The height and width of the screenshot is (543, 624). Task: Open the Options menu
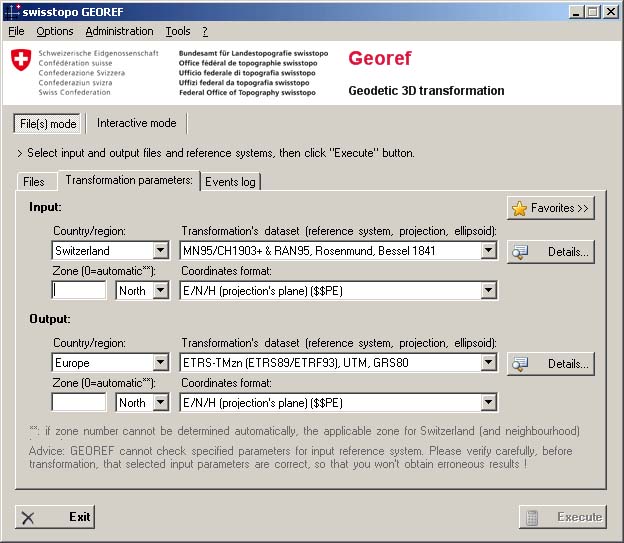[x=55, y=31]
